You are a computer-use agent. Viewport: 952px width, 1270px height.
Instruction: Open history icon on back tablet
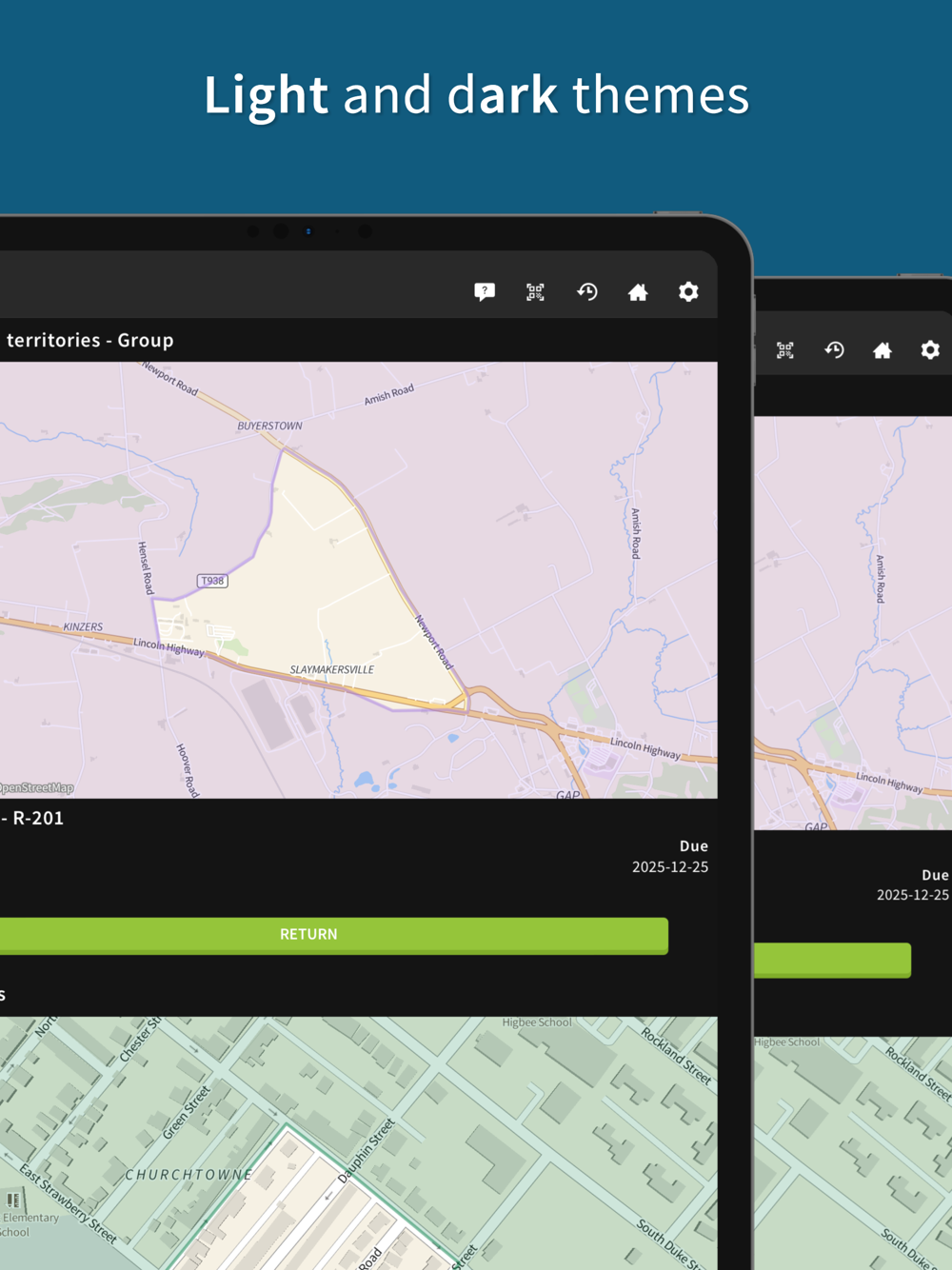(x=835, y=350)
